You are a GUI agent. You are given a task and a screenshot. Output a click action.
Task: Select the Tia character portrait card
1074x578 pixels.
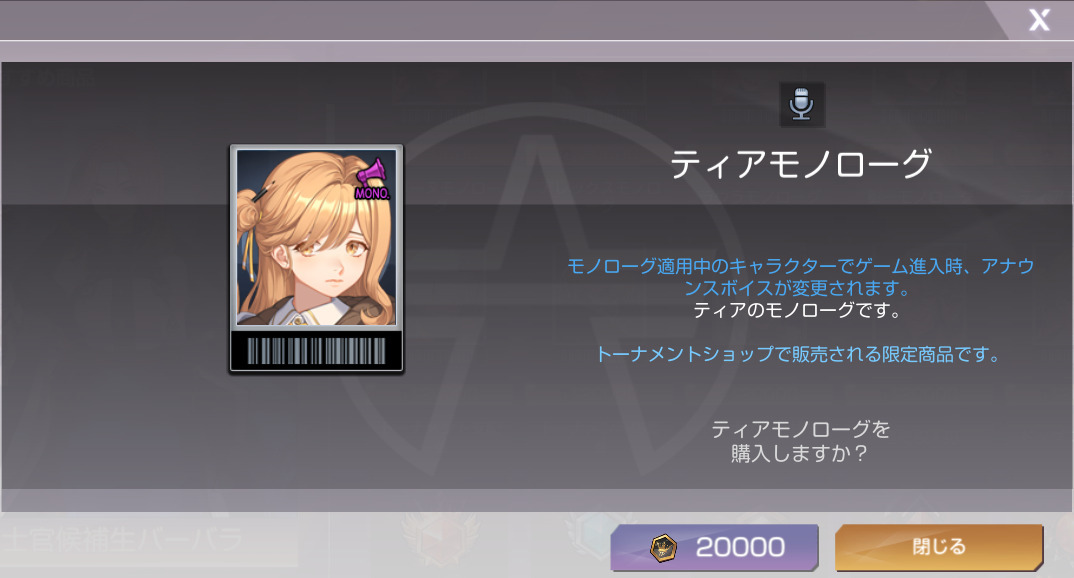[316, 259]
